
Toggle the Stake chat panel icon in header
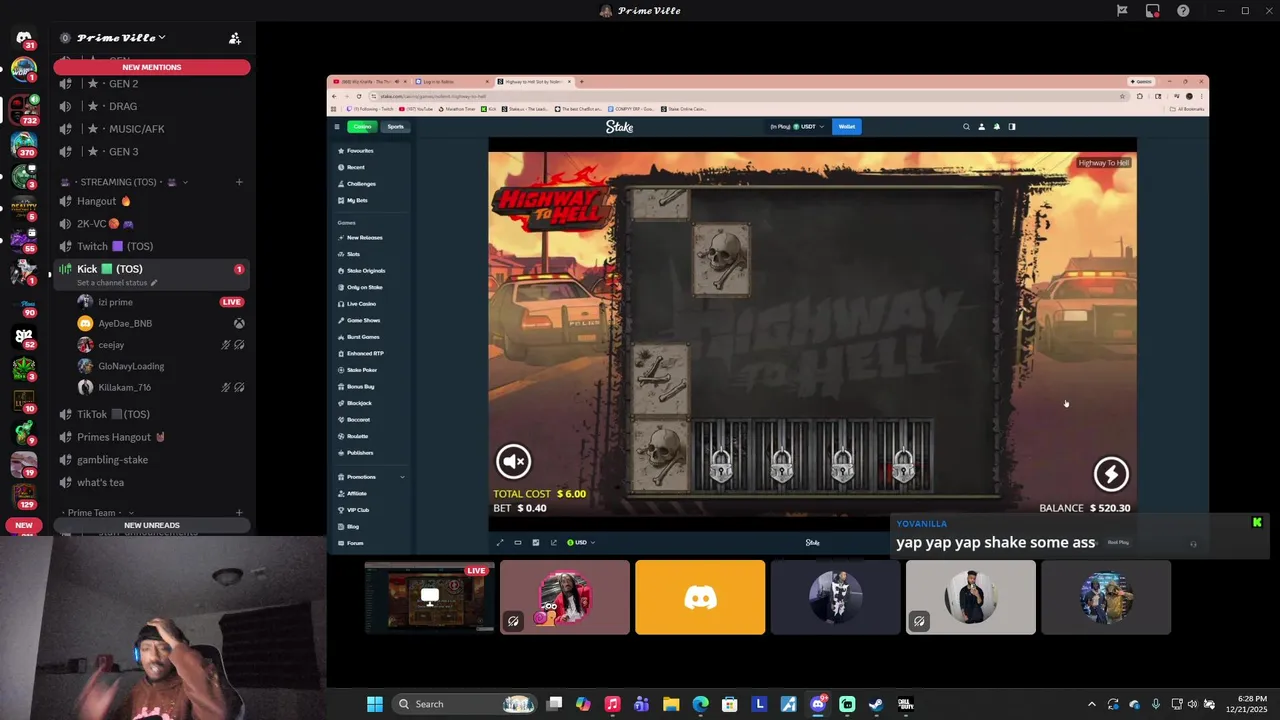(x=1012, y=127)
